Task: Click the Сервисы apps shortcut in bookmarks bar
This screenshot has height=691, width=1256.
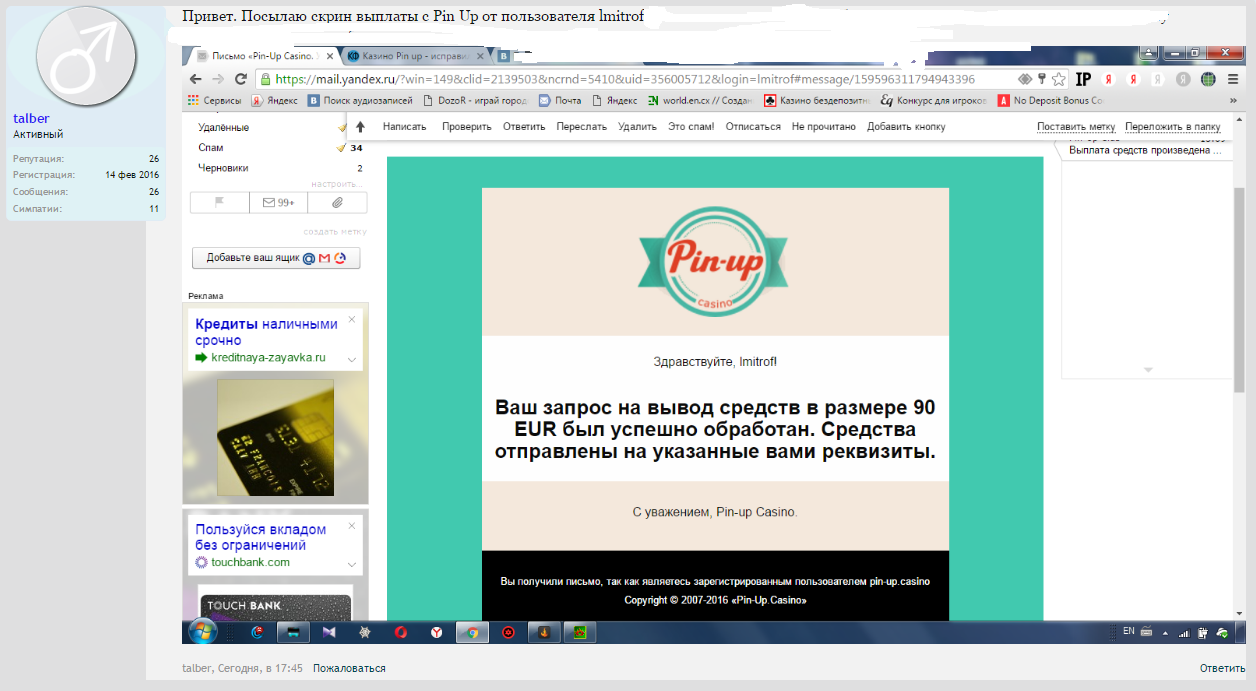Action: pyautogui.click(x=215, y=100)
